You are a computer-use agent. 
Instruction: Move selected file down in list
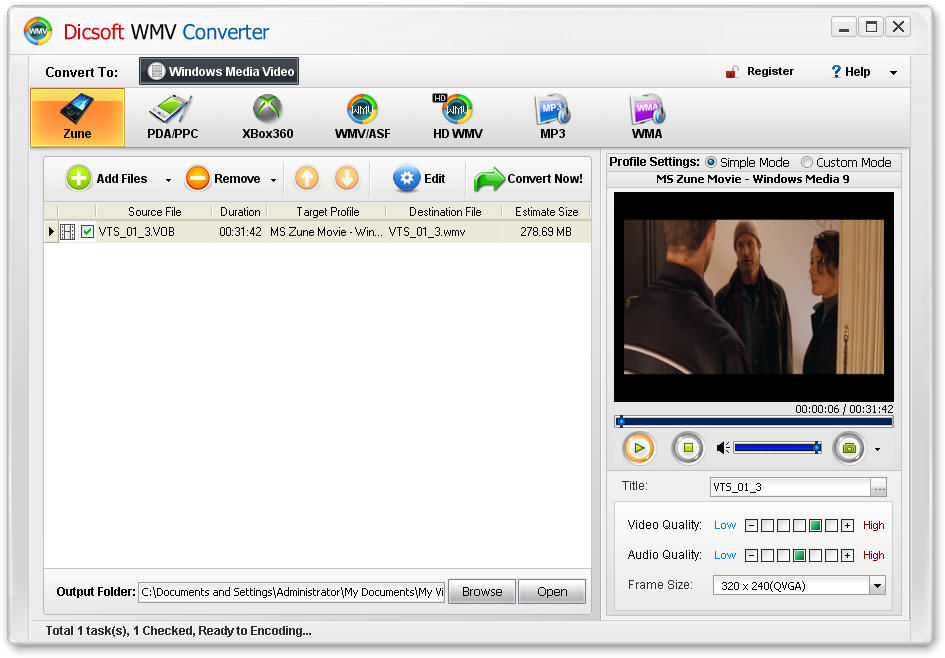tap(347, 178)
